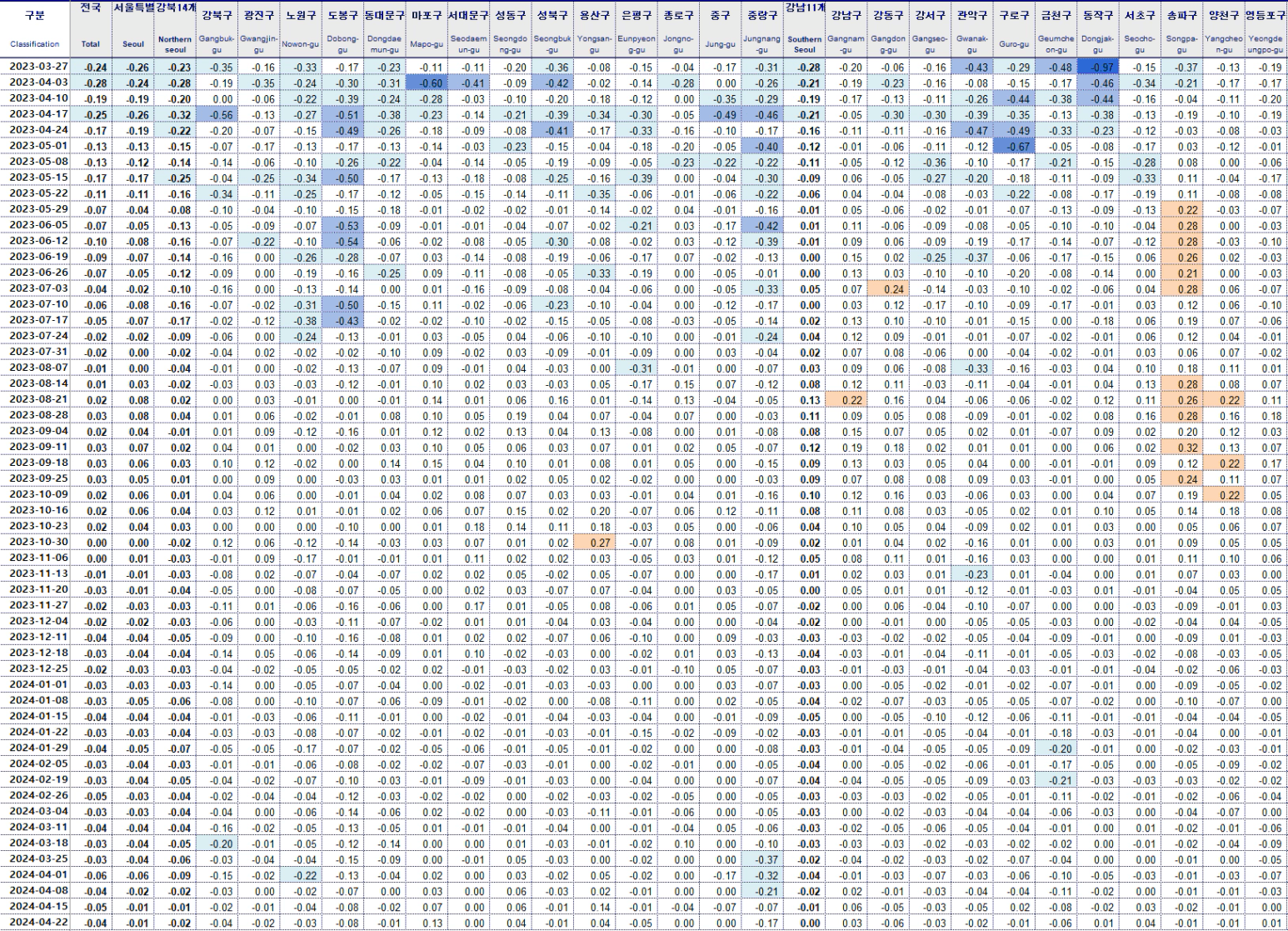Viewport: 1288px width, 931px height.
Task: Click the '-0.54' Dobong-gu cell on 2023-06-12
Action: (342, 242)
